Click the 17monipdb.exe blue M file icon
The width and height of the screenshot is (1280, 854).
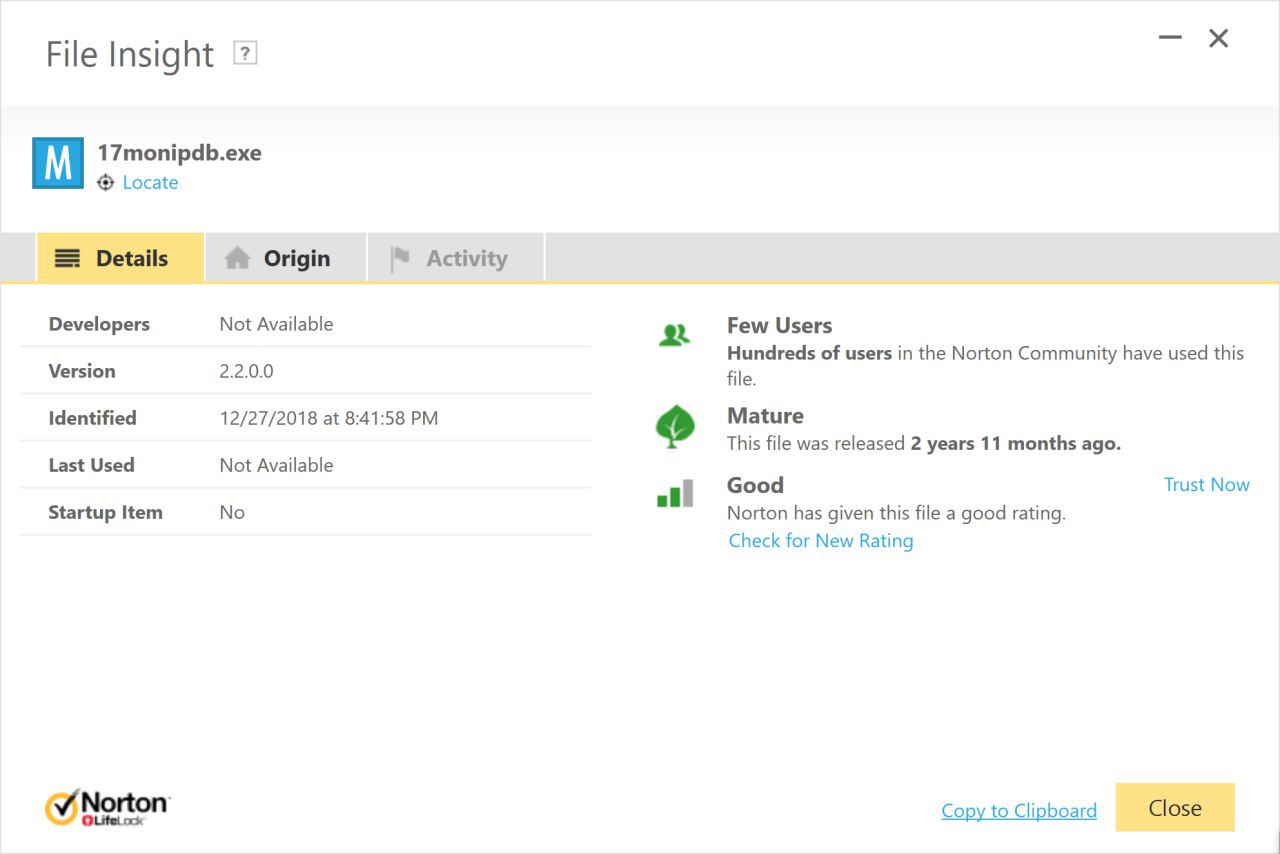tap(58, 163)
